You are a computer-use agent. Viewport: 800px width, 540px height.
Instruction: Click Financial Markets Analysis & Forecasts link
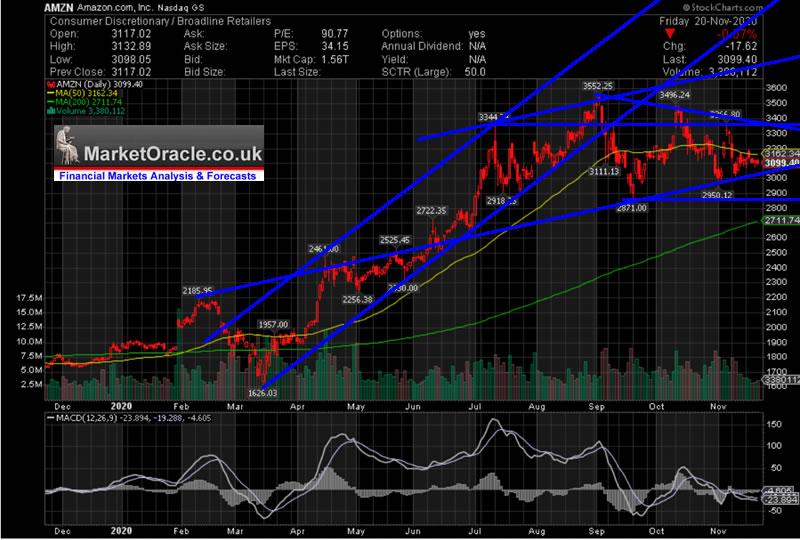pyautogui.click(x=157, y=176)
